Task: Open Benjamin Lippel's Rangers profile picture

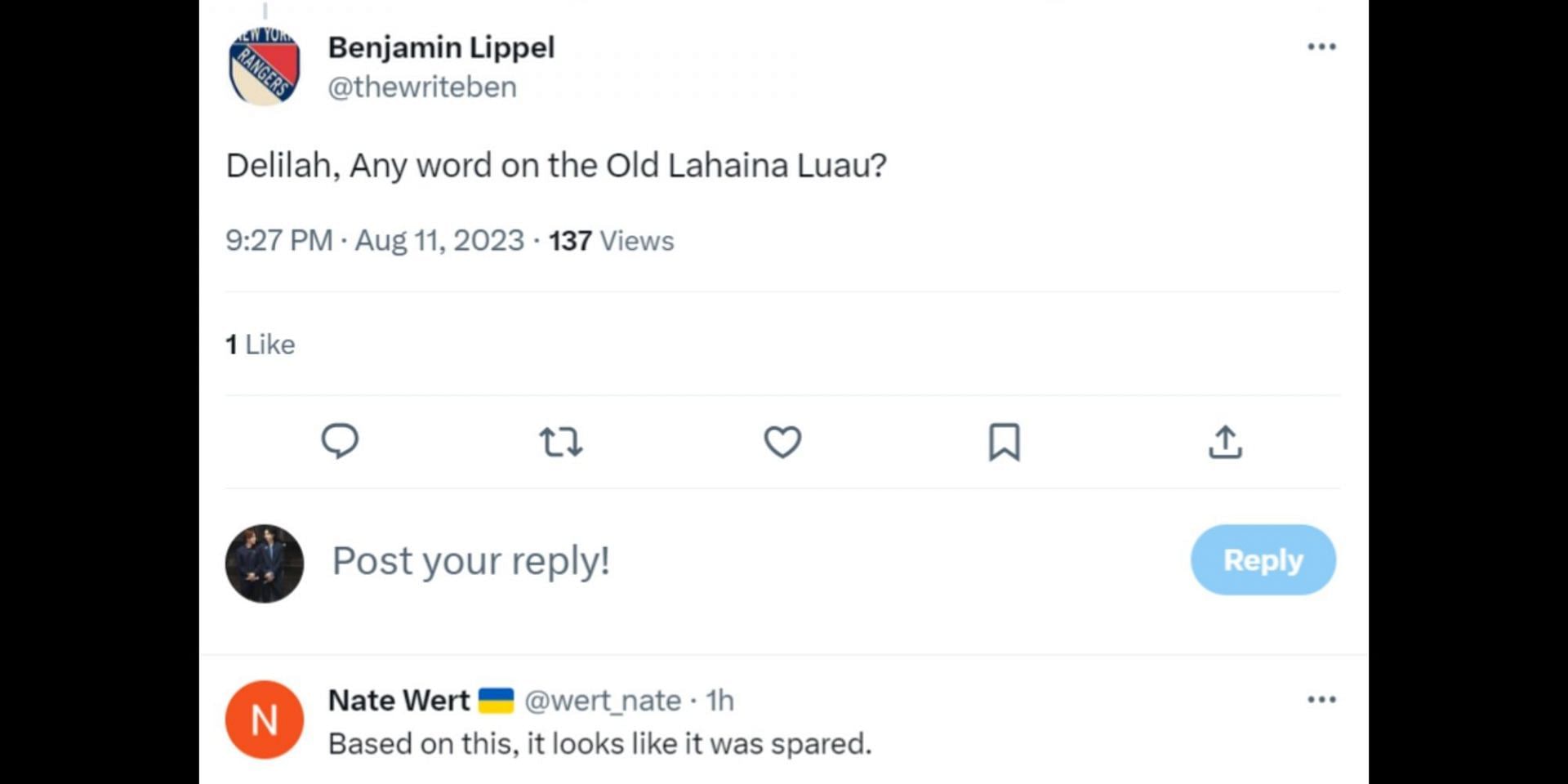Action: coord(265,67)
